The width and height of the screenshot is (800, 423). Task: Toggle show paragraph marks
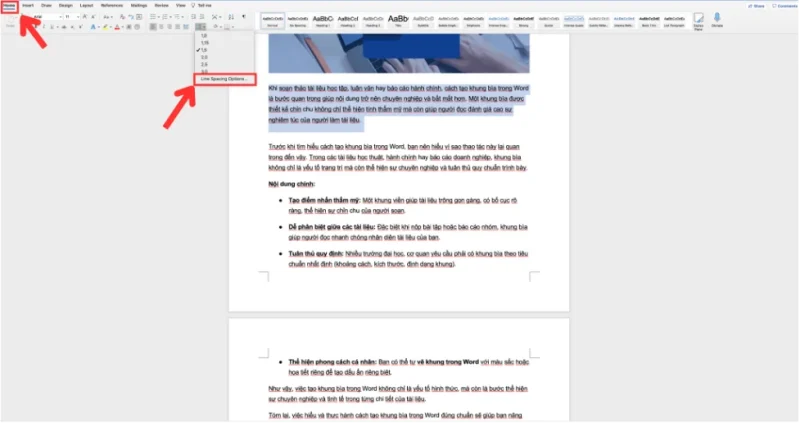[x=243, y=16]
